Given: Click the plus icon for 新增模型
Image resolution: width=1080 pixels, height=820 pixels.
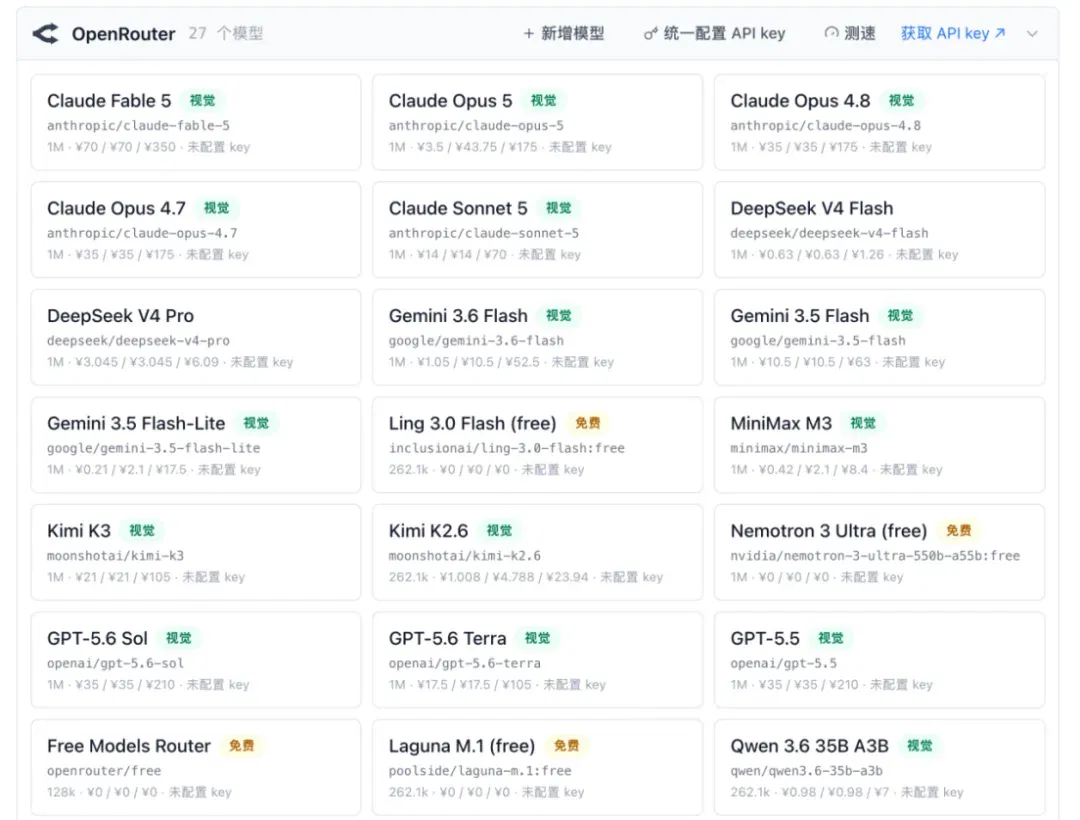Looking at the screenshot, I should point(528,33).
